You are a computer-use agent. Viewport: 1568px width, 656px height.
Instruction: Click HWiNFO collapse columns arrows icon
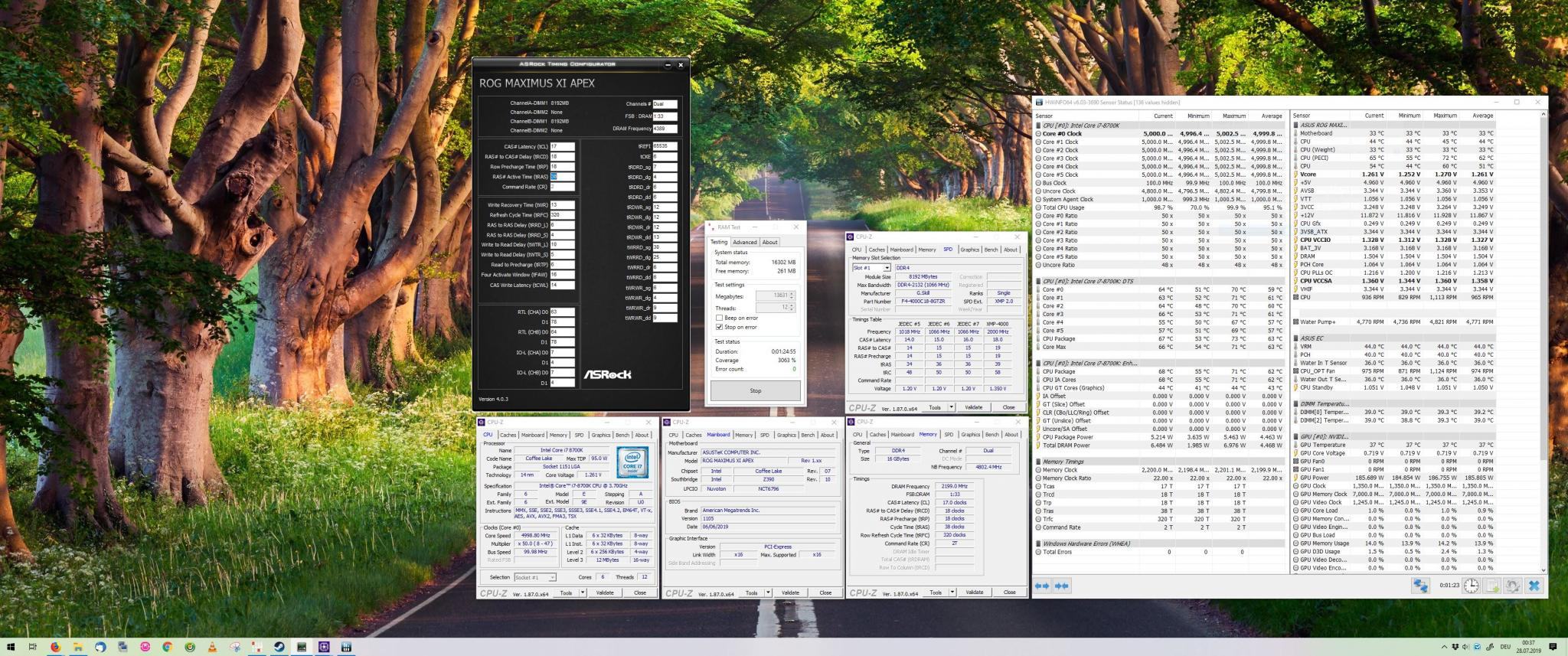(x=1061, y=586)
